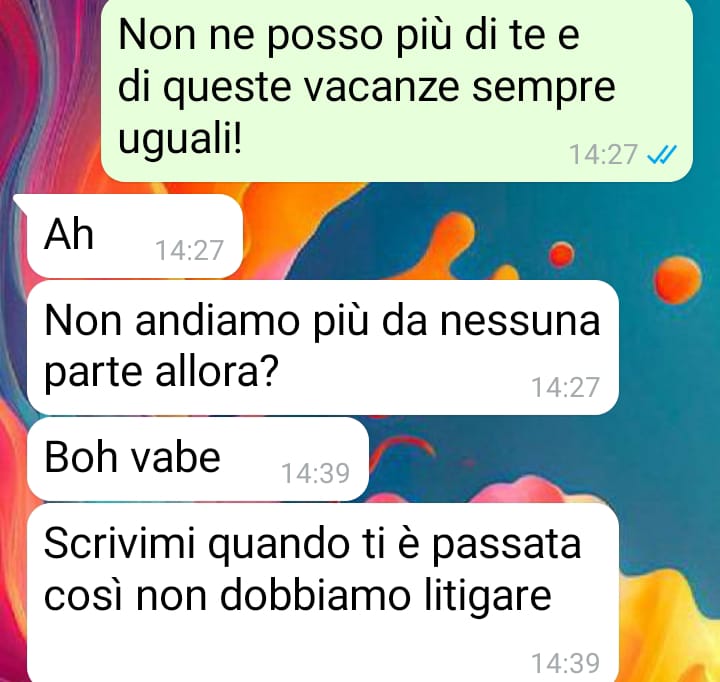Click the 14:39 timestamp on the last message
This screenshot has height=682, width=720.
(565, 663)
